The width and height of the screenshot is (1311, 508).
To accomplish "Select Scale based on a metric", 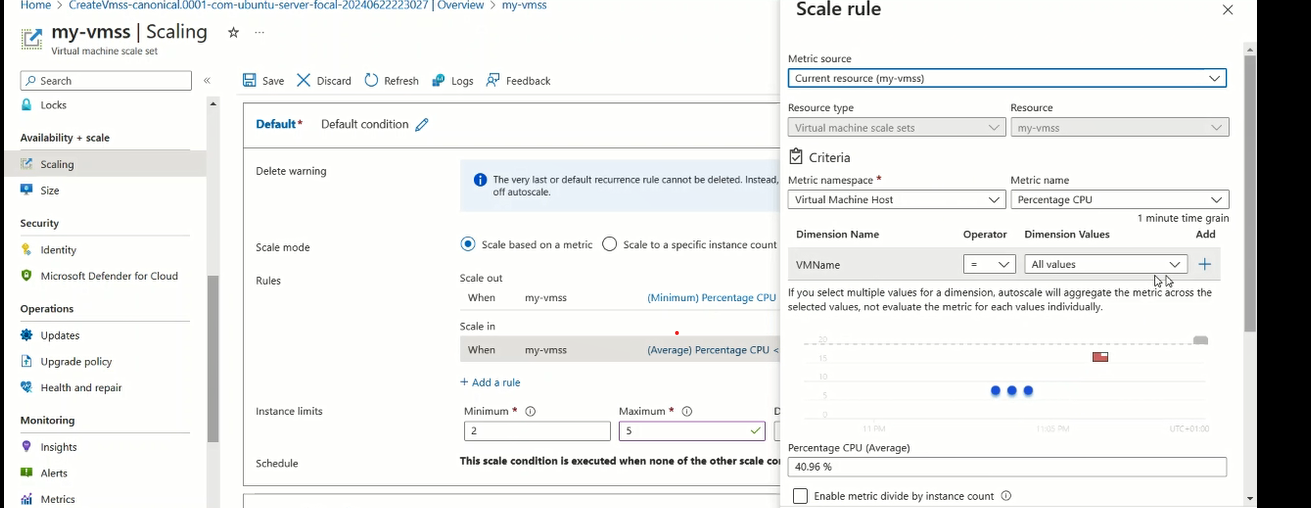I will (x=468, y=244).
